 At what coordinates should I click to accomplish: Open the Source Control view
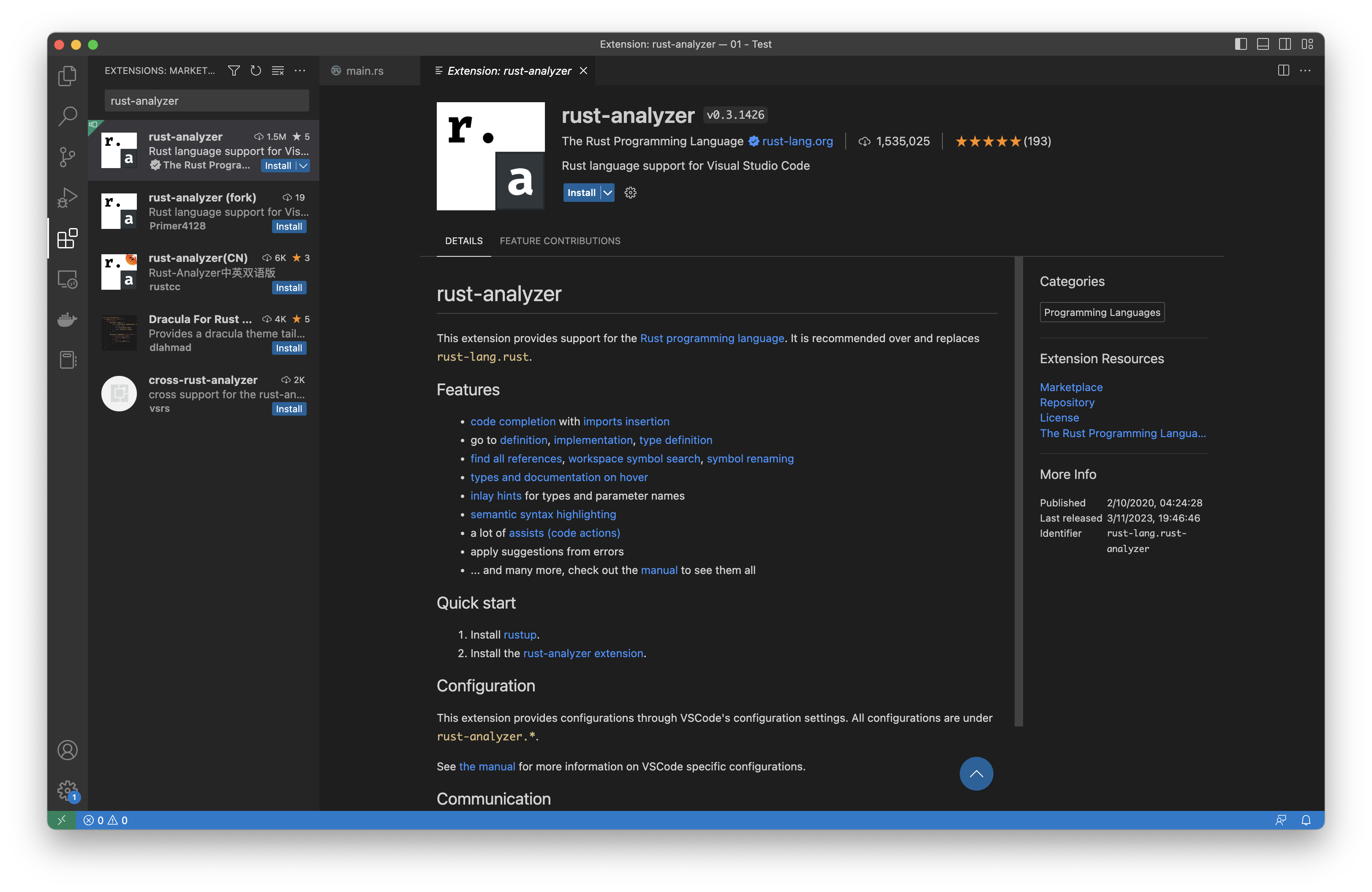68,157
